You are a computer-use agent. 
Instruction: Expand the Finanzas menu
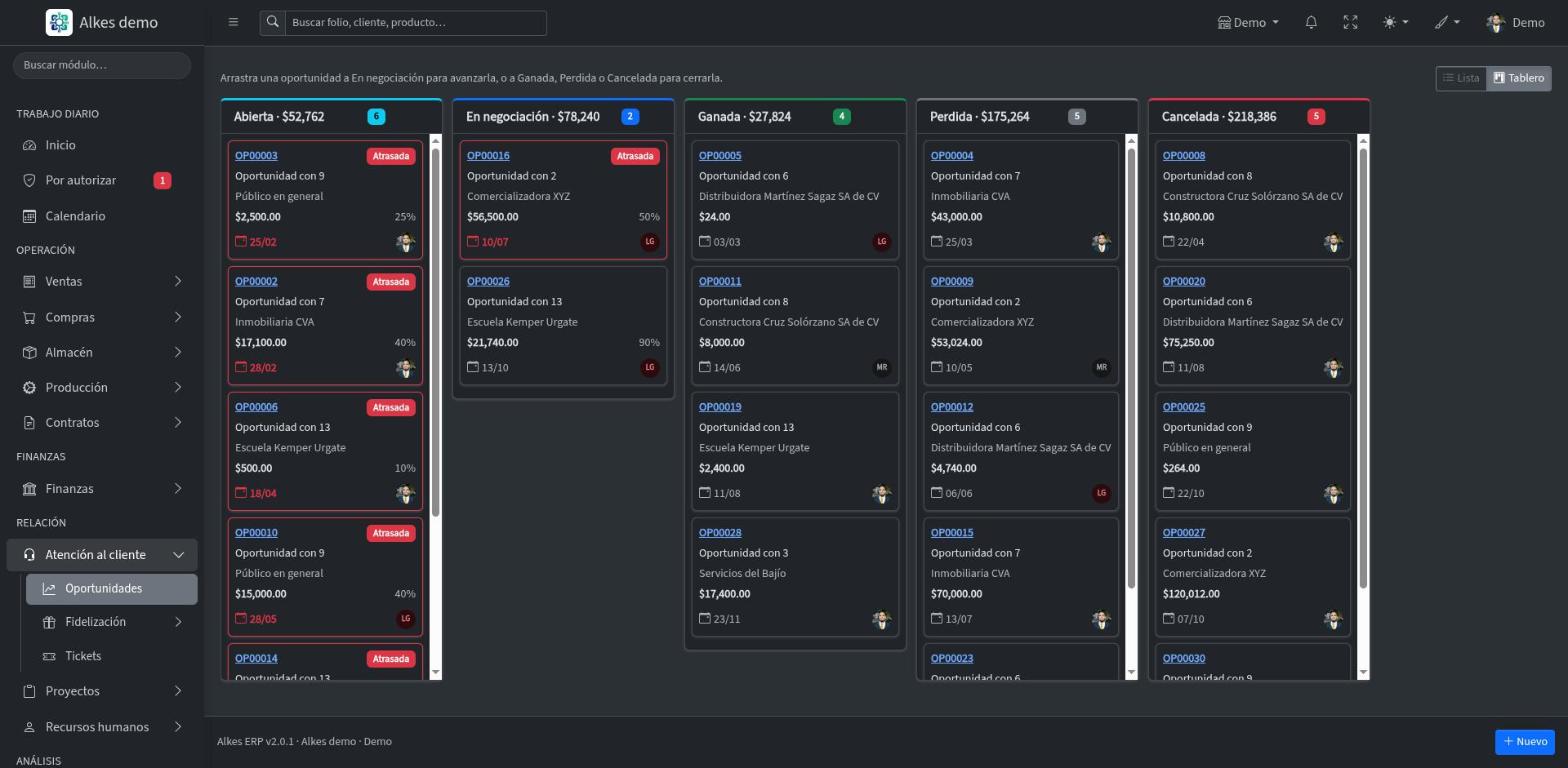coord(102,488)
